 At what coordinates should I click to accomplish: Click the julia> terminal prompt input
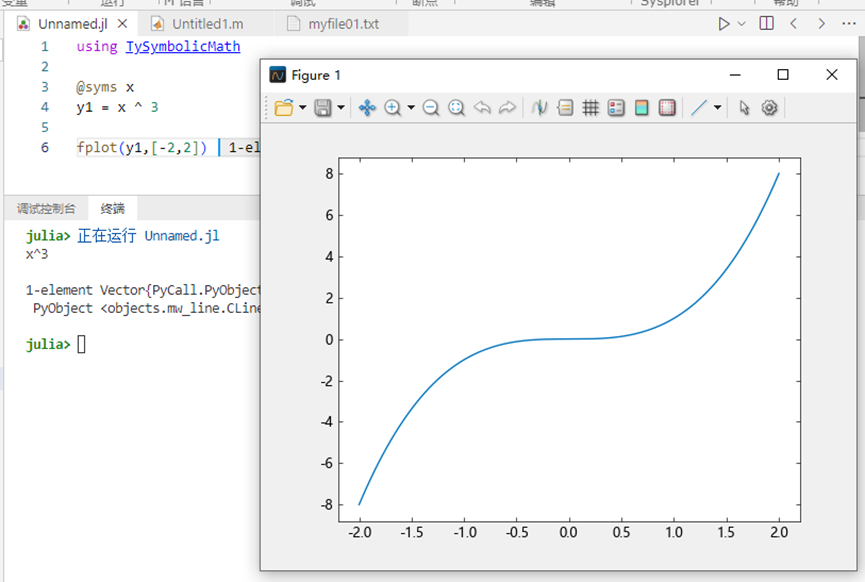[81, 344]
